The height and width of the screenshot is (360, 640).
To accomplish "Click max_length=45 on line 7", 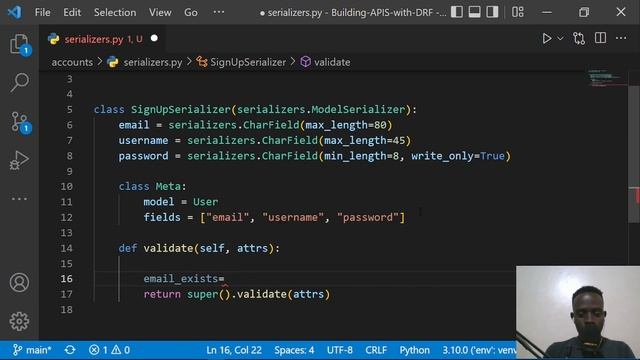I will coord(364,140).
